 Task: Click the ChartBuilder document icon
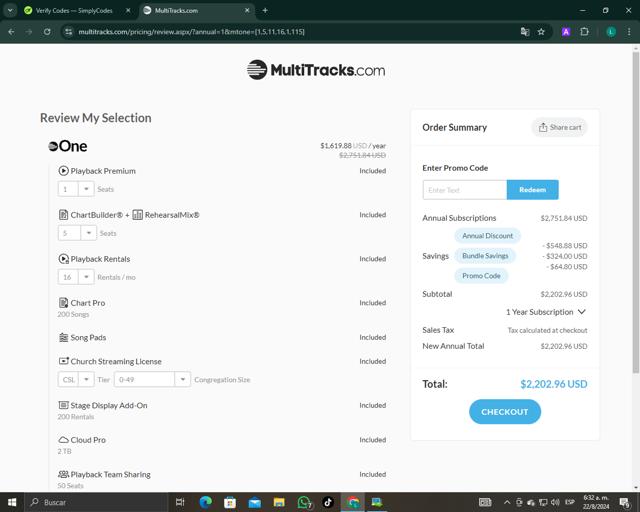point(63,215)
